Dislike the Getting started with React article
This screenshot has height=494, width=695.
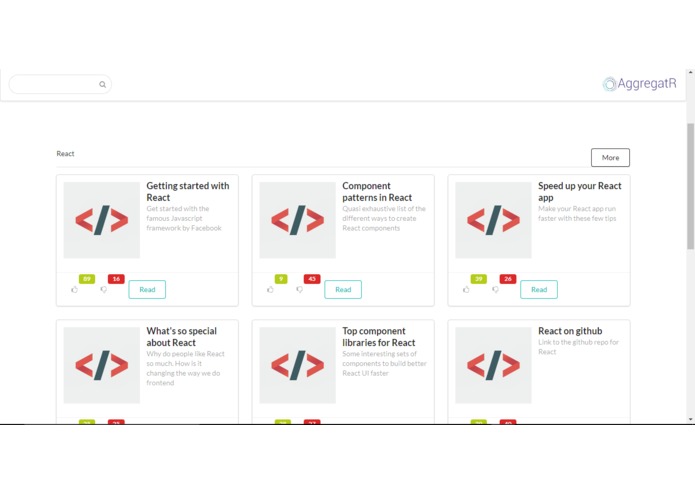(104, 290)
